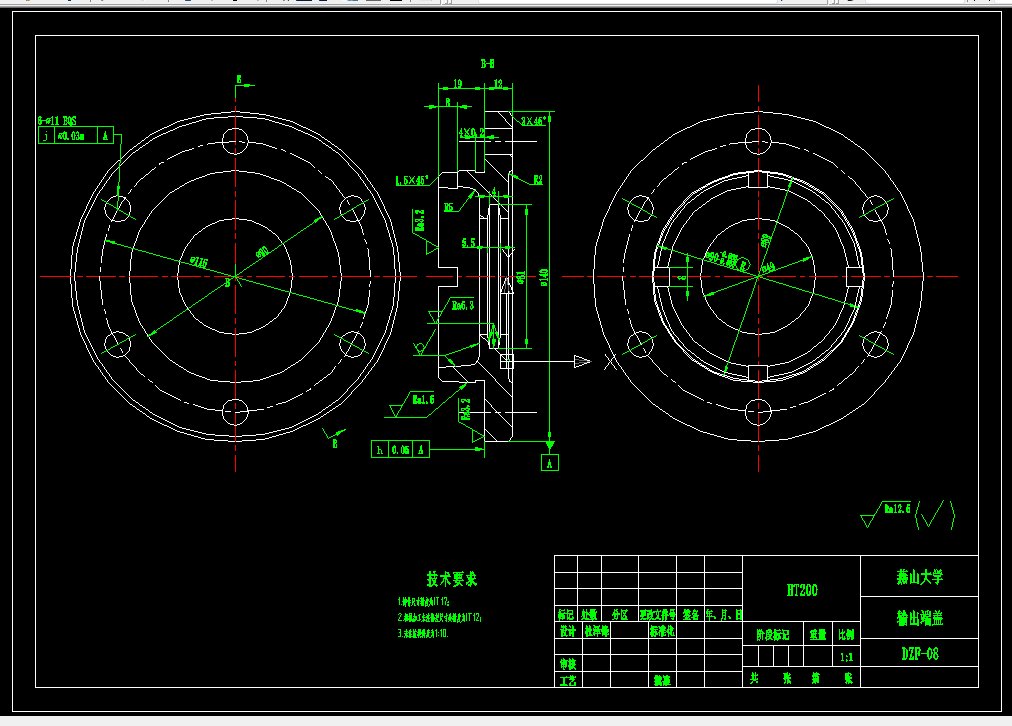The width and height of the screenshot is (1012, 726).
Task: Click the 审核 row label
Action: (x=567, y=663)
